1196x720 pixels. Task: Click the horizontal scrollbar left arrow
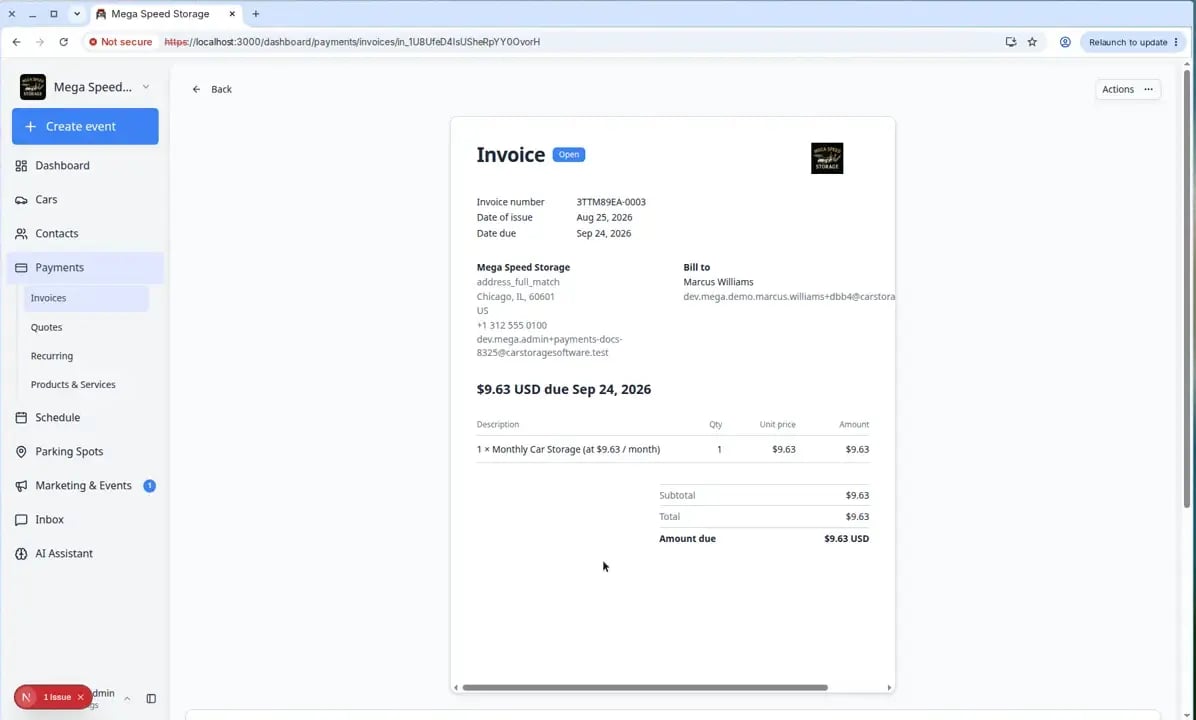[456, 687]
